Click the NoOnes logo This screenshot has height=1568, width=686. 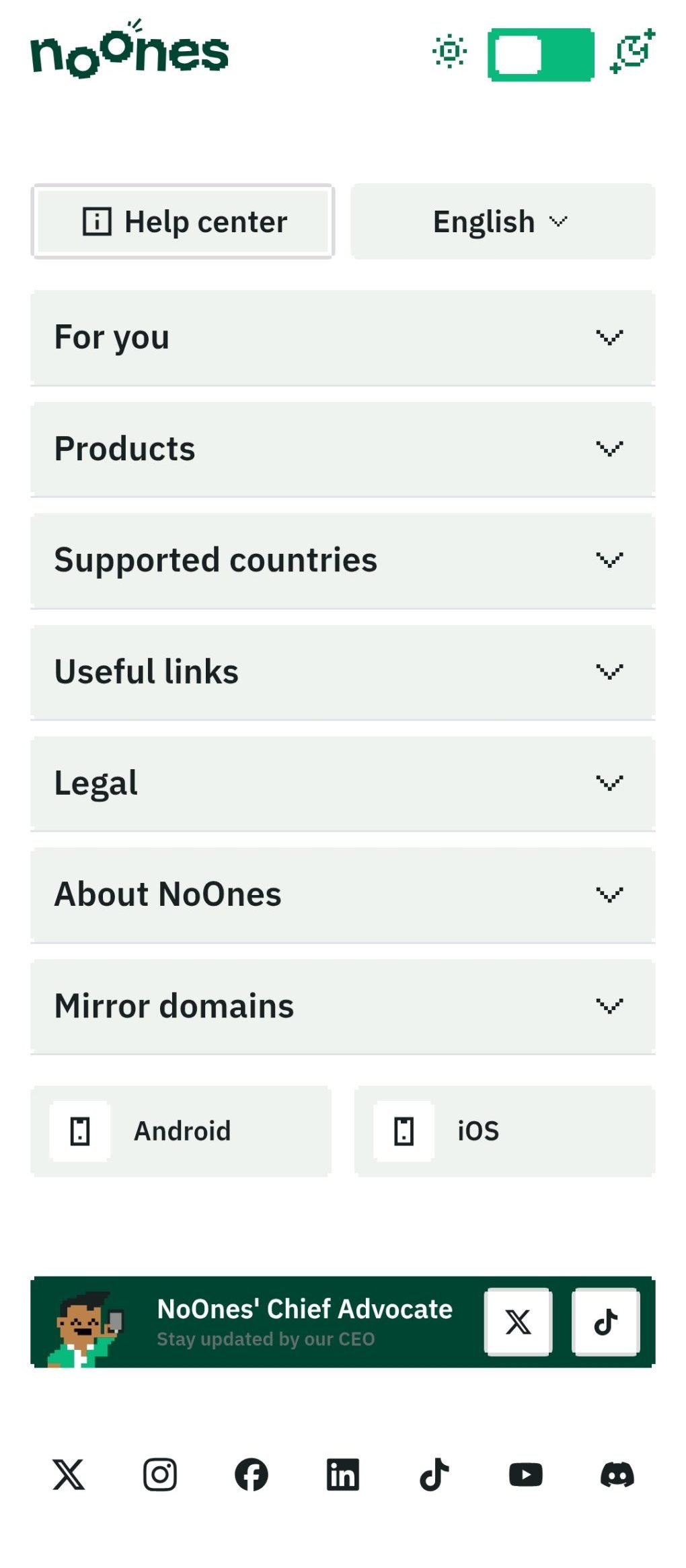pyautogui.click(x=130, y=51)
